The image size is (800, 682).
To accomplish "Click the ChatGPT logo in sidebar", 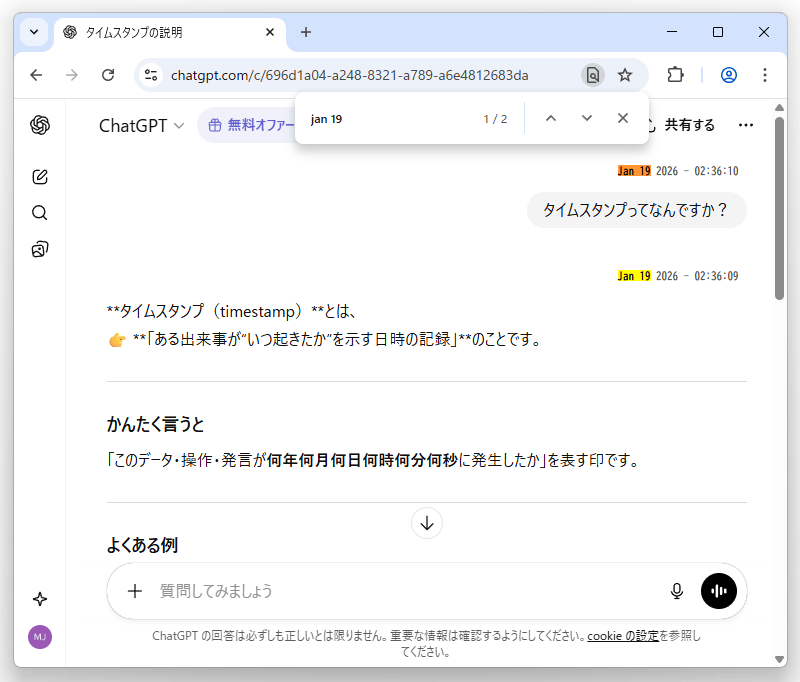I will click(40, 125).
